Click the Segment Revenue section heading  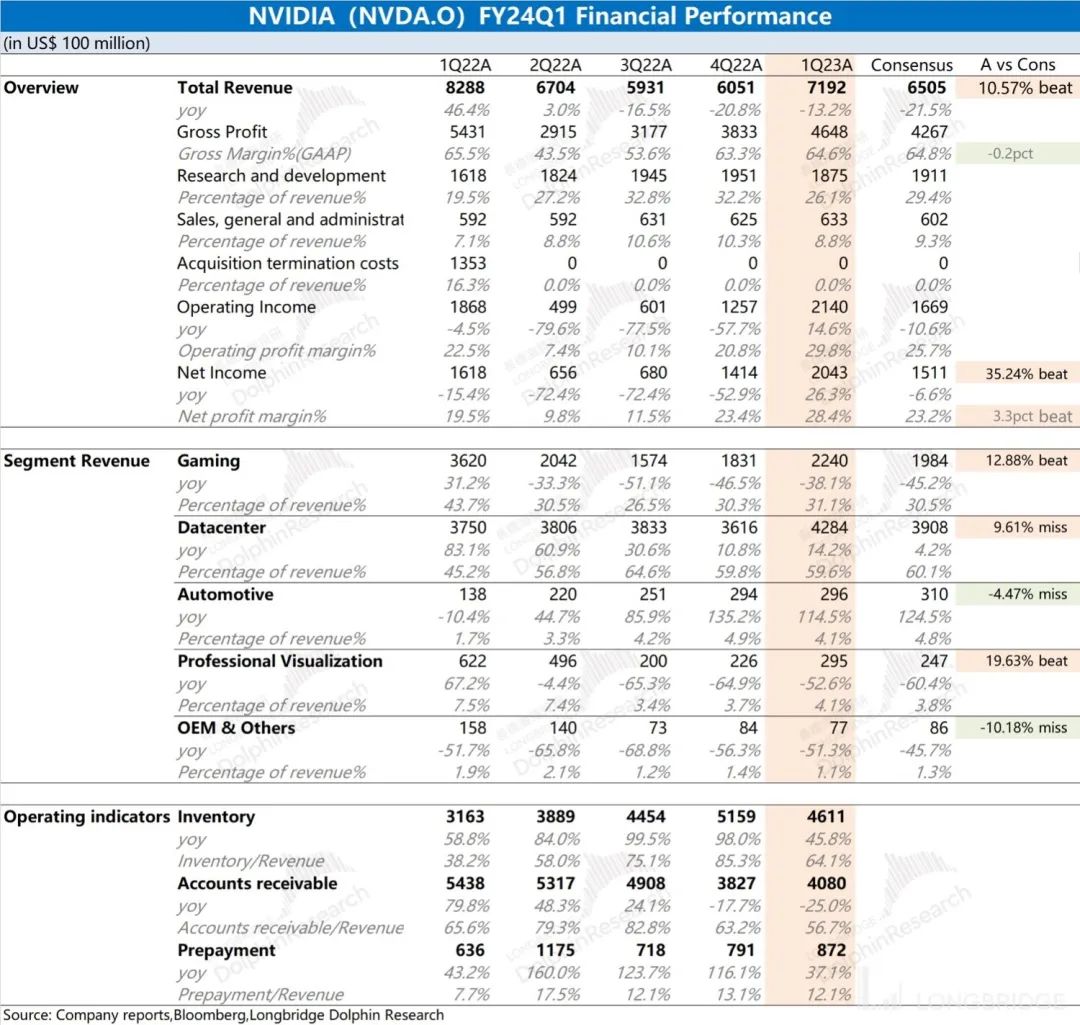76,461
